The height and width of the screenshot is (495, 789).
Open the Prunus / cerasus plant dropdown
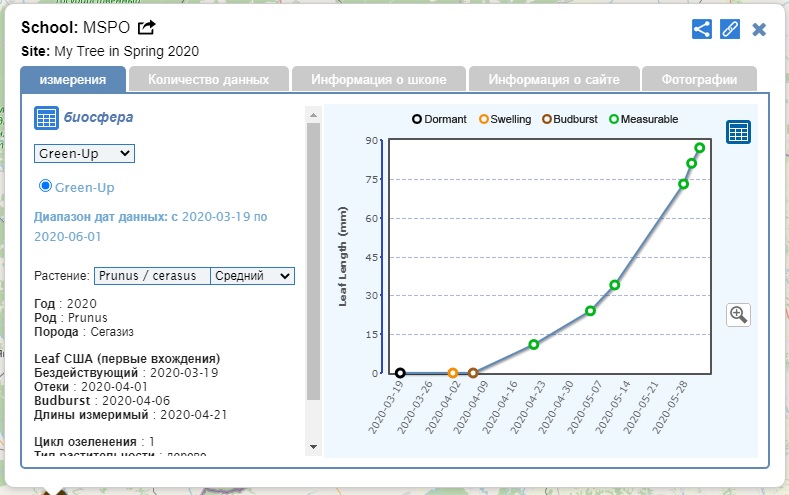point(152,276)
